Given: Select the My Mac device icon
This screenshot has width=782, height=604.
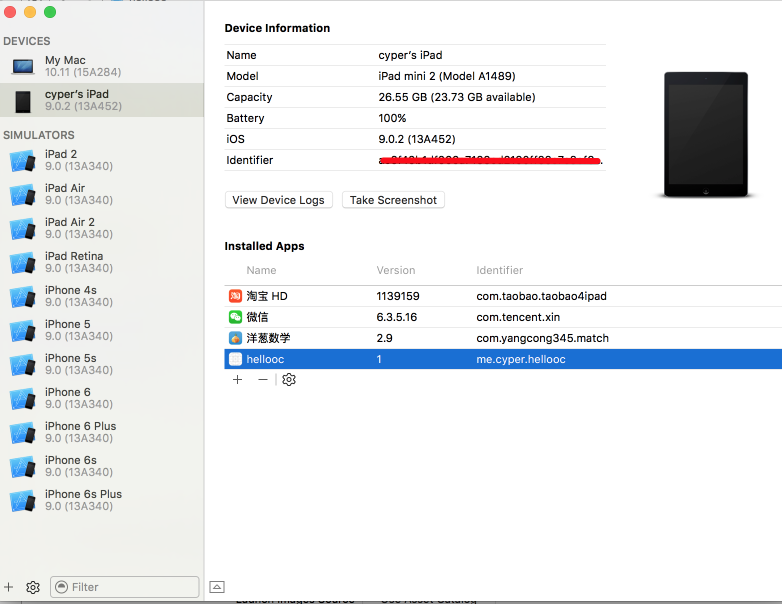Looking at the screenshot, I should pyautogui.click(x=23, y=67).
